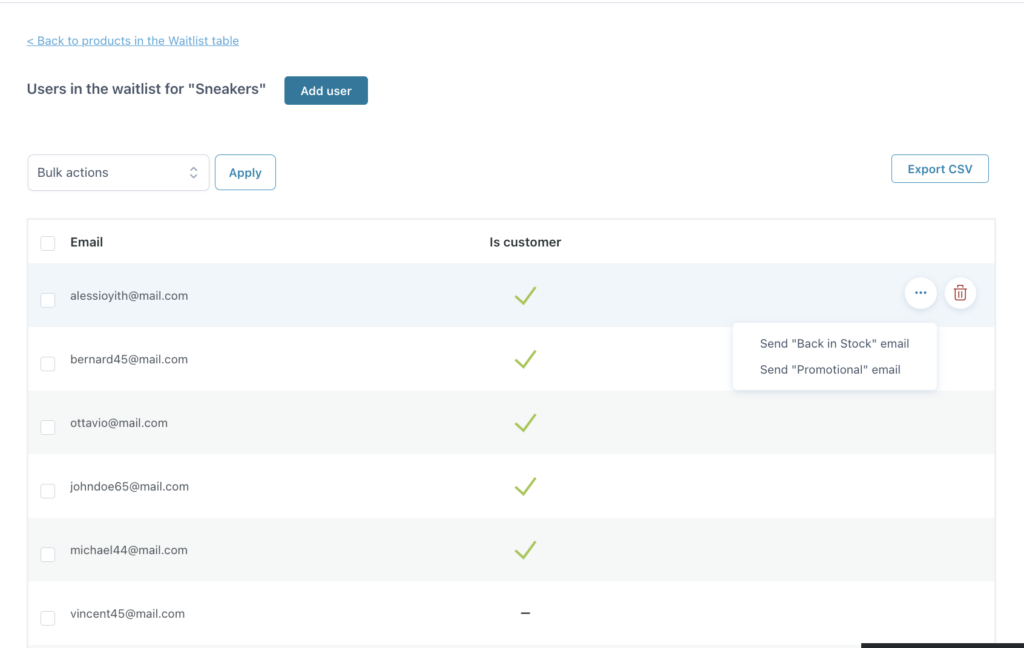The height and width of the screenshot is (648, 1024).
Task: Click Apply next to Bulk actions
Action: pyautogui.click(x=245, y=172)
